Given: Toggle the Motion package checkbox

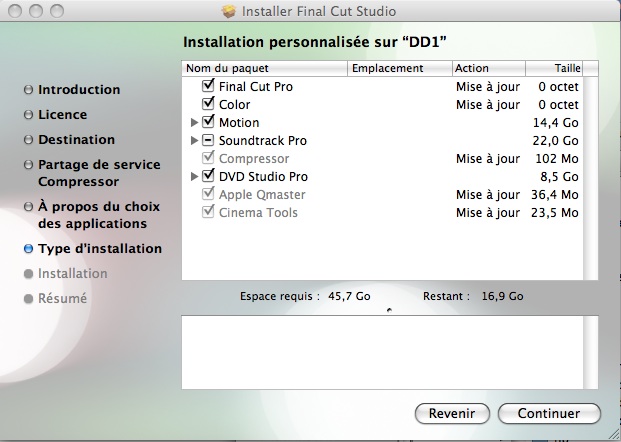Looking at the screenshot, I should click(208, 122).
